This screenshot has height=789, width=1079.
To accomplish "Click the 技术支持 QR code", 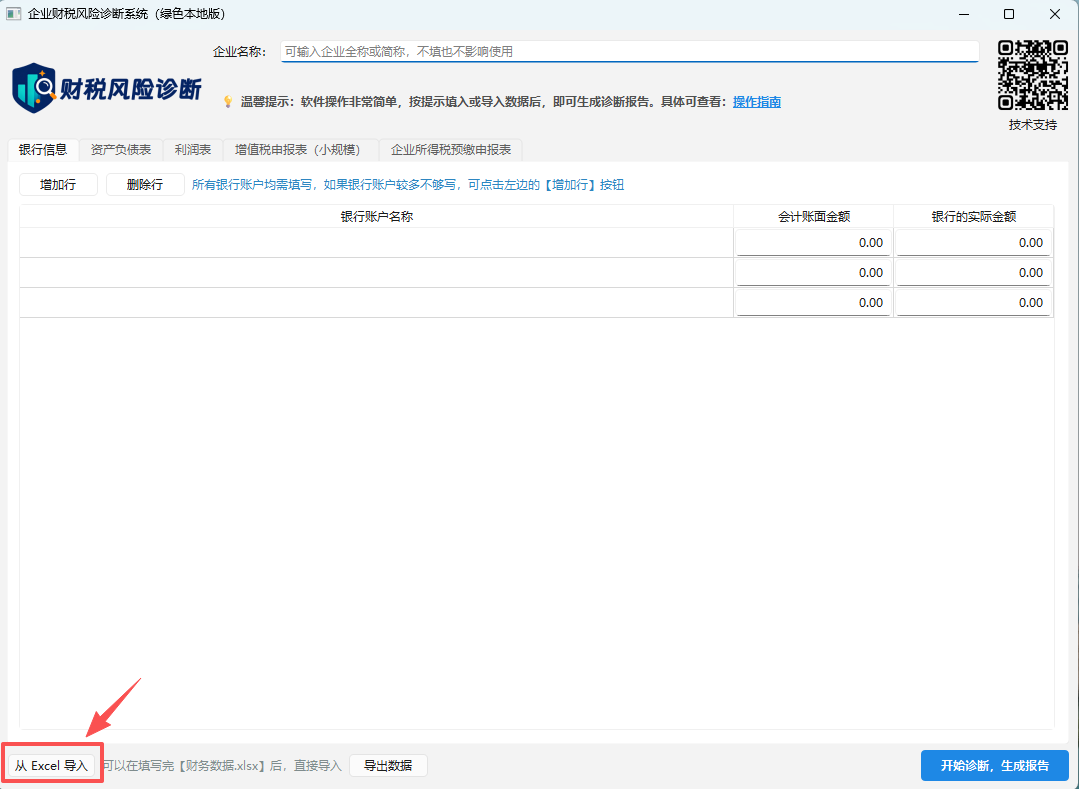I will pyautogui.click(x=1033, y=75).
